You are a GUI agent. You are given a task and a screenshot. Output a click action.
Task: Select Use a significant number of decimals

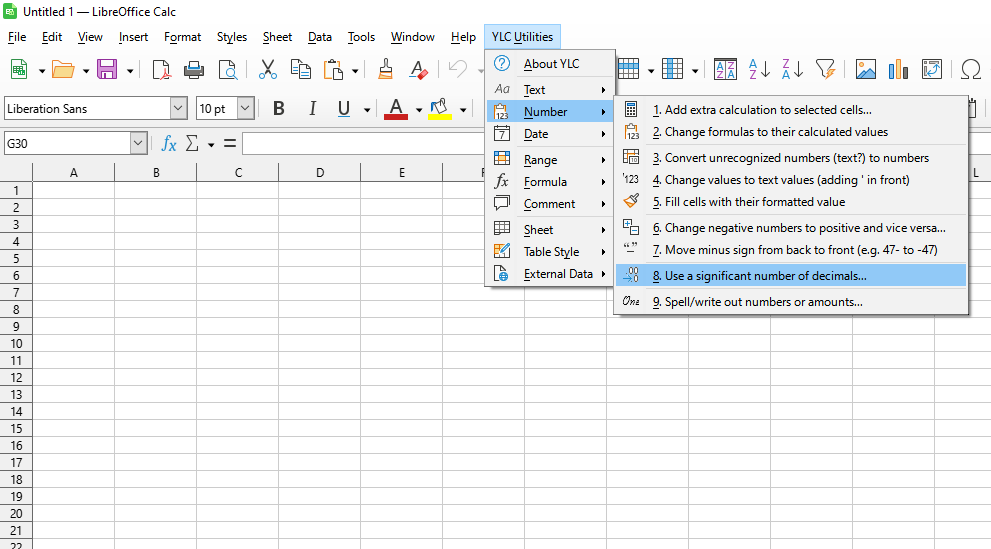tap(765, 276)
